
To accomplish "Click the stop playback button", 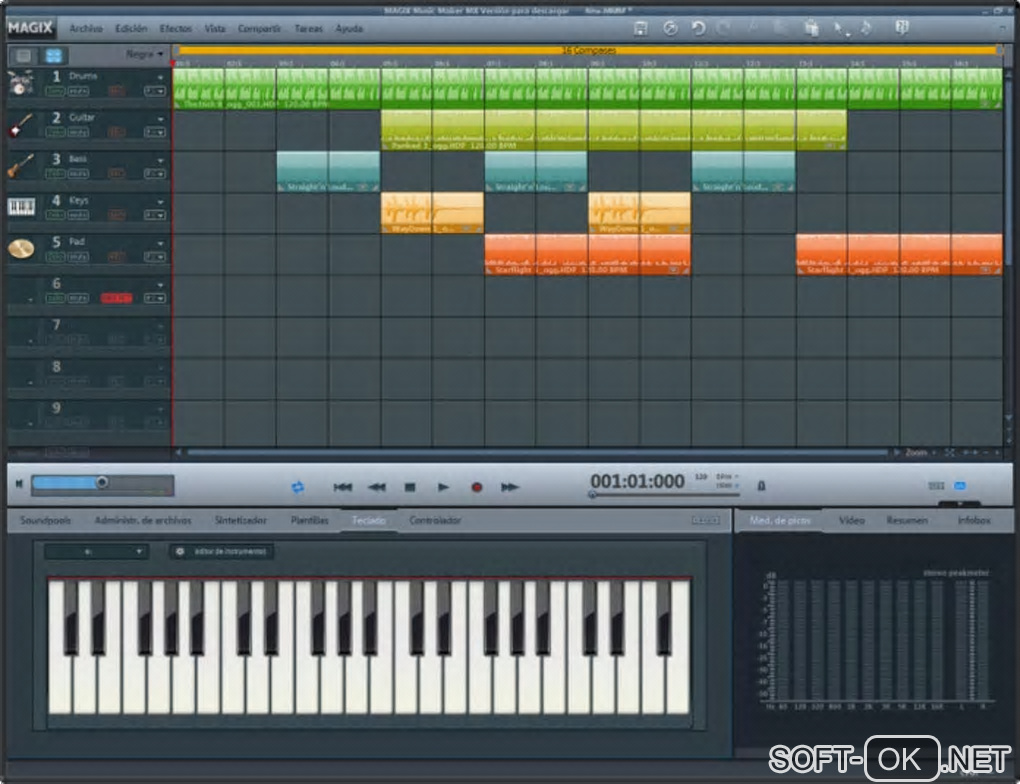I will coord(410,487).
